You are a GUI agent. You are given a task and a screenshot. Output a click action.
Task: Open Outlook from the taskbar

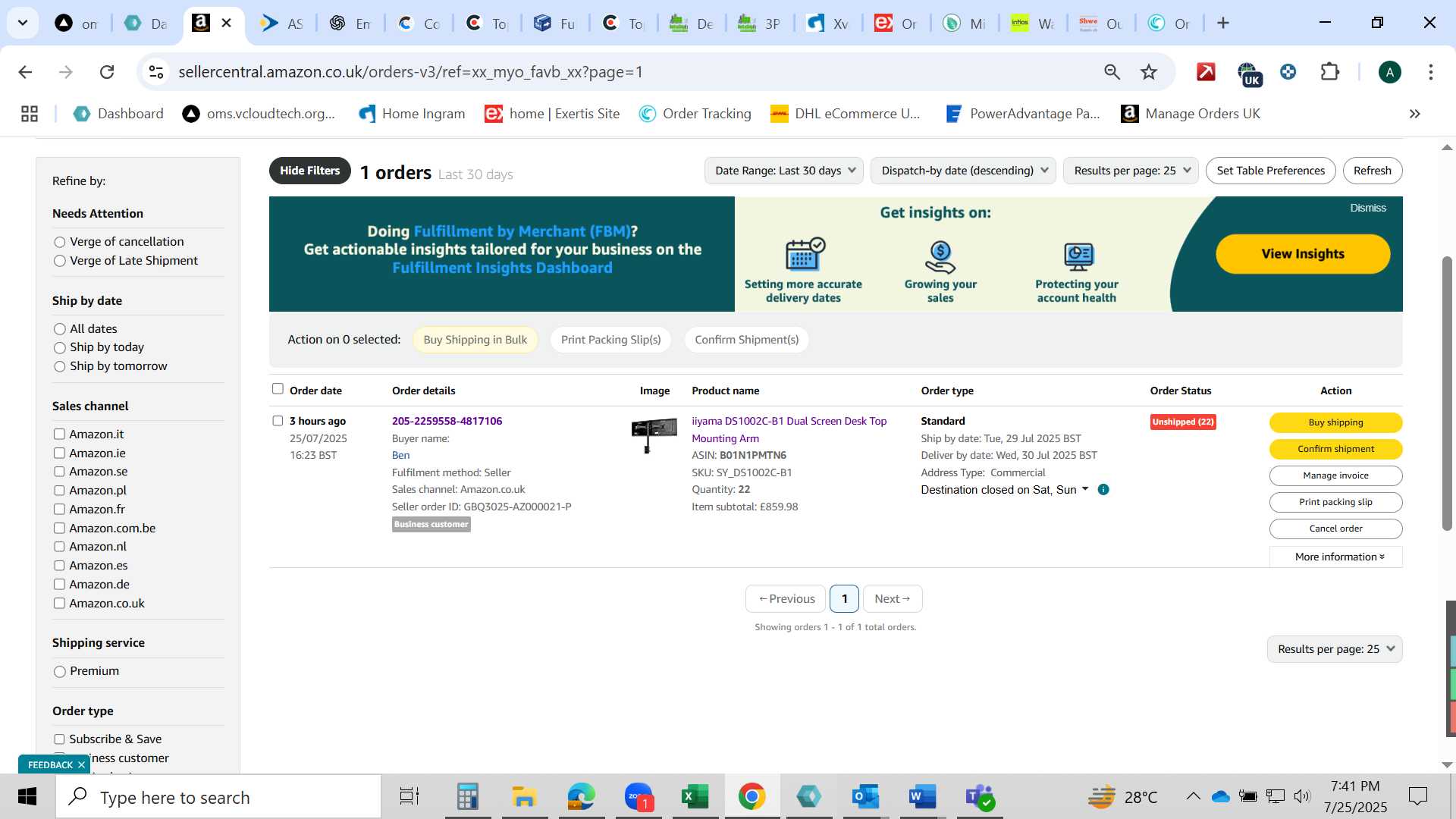tap(865, 797)
